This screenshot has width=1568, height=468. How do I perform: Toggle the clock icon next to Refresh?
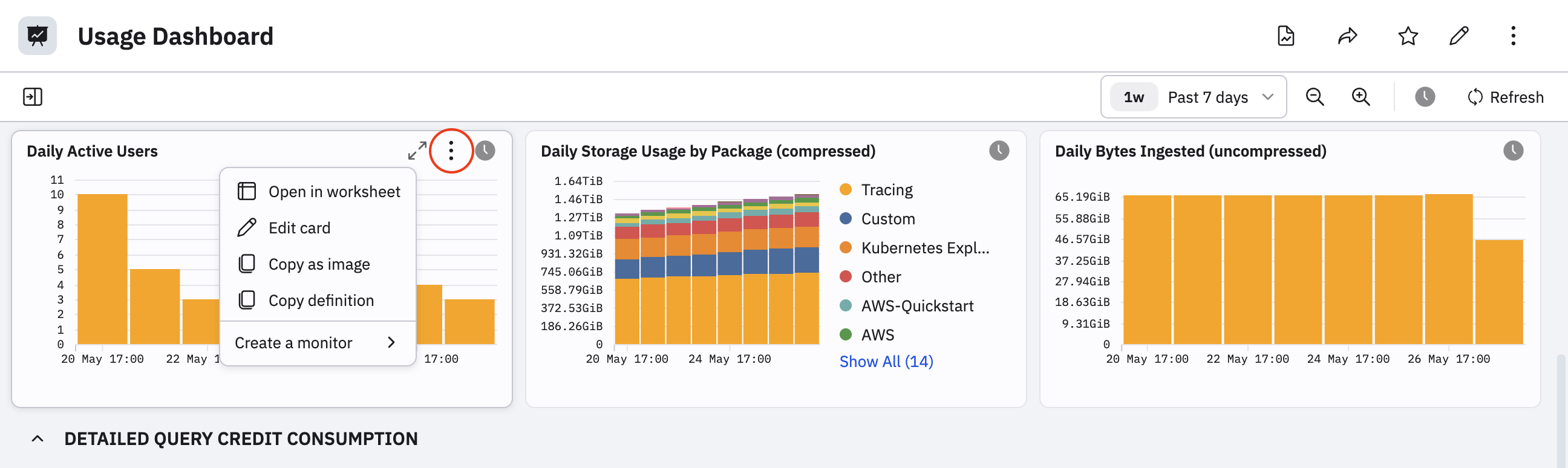pos(1425,97)
